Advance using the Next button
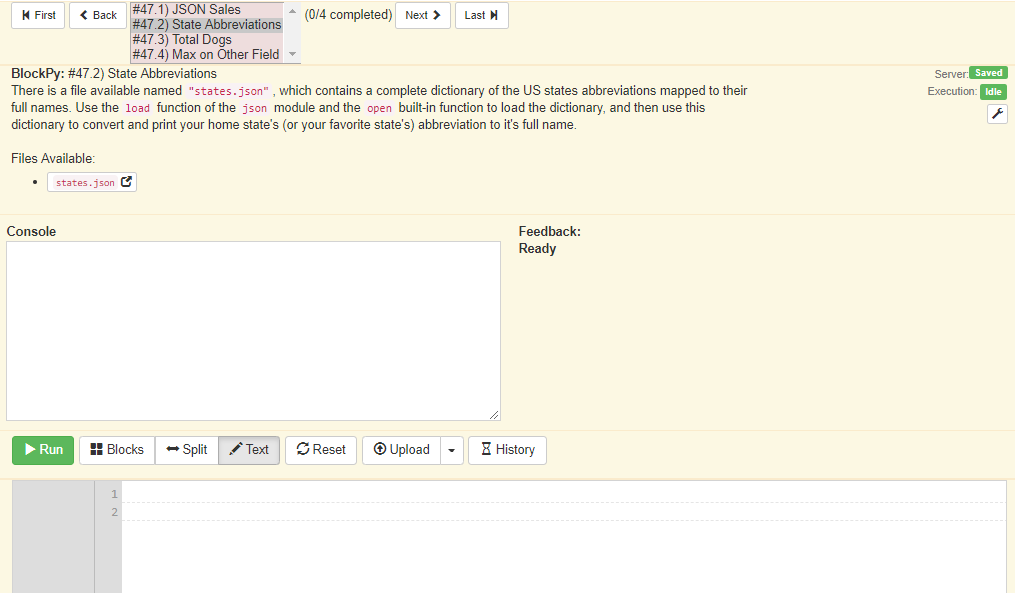 tap(422, 15)
